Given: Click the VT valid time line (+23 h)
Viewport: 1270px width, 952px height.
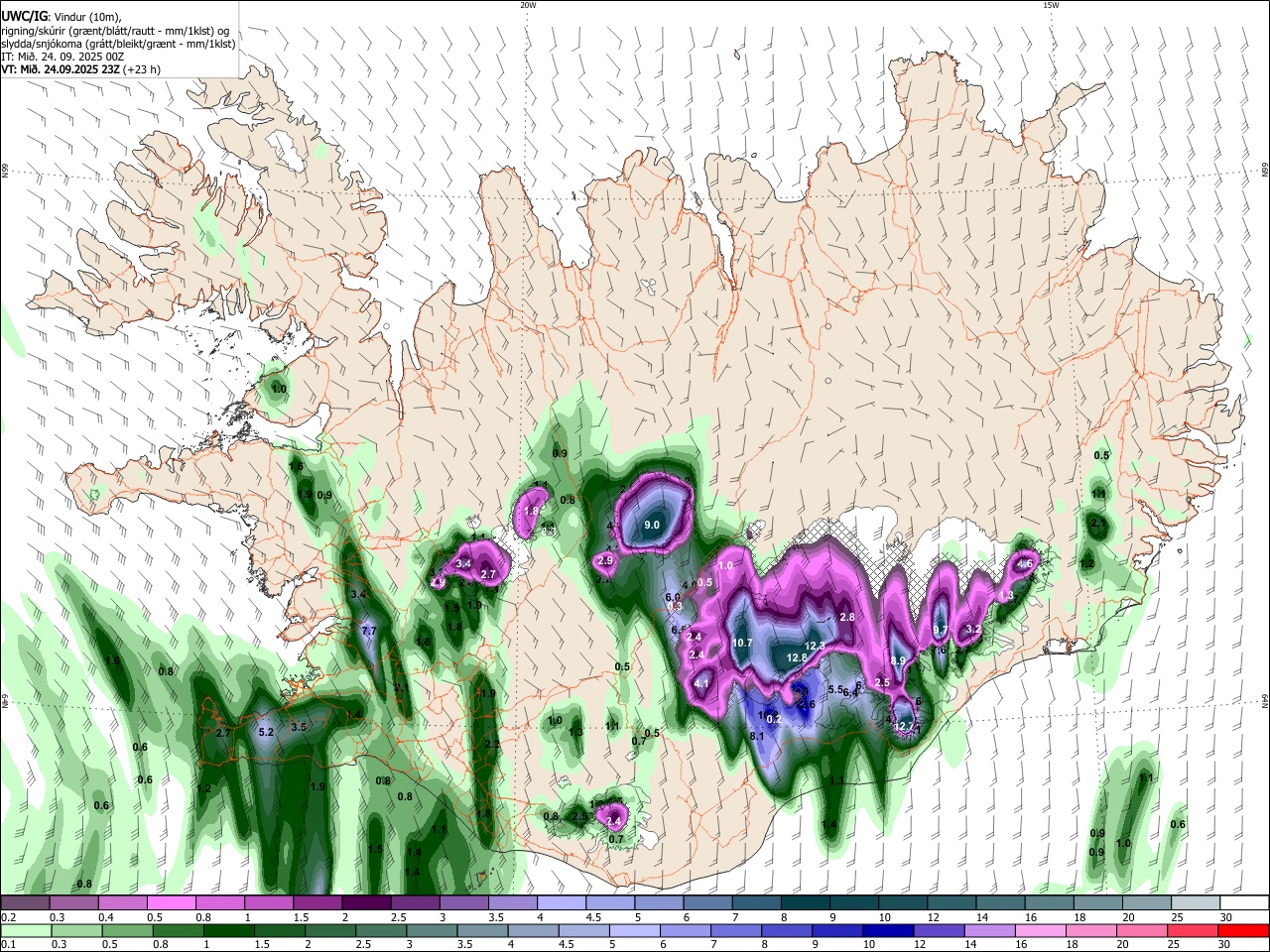Looking at the screenshot, I should 80,69.
